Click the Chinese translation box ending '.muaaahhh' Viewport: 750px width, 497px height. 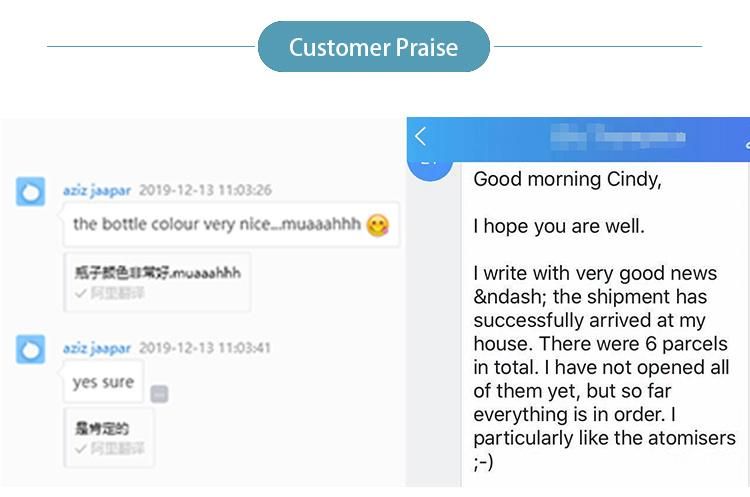pos(157,282)
